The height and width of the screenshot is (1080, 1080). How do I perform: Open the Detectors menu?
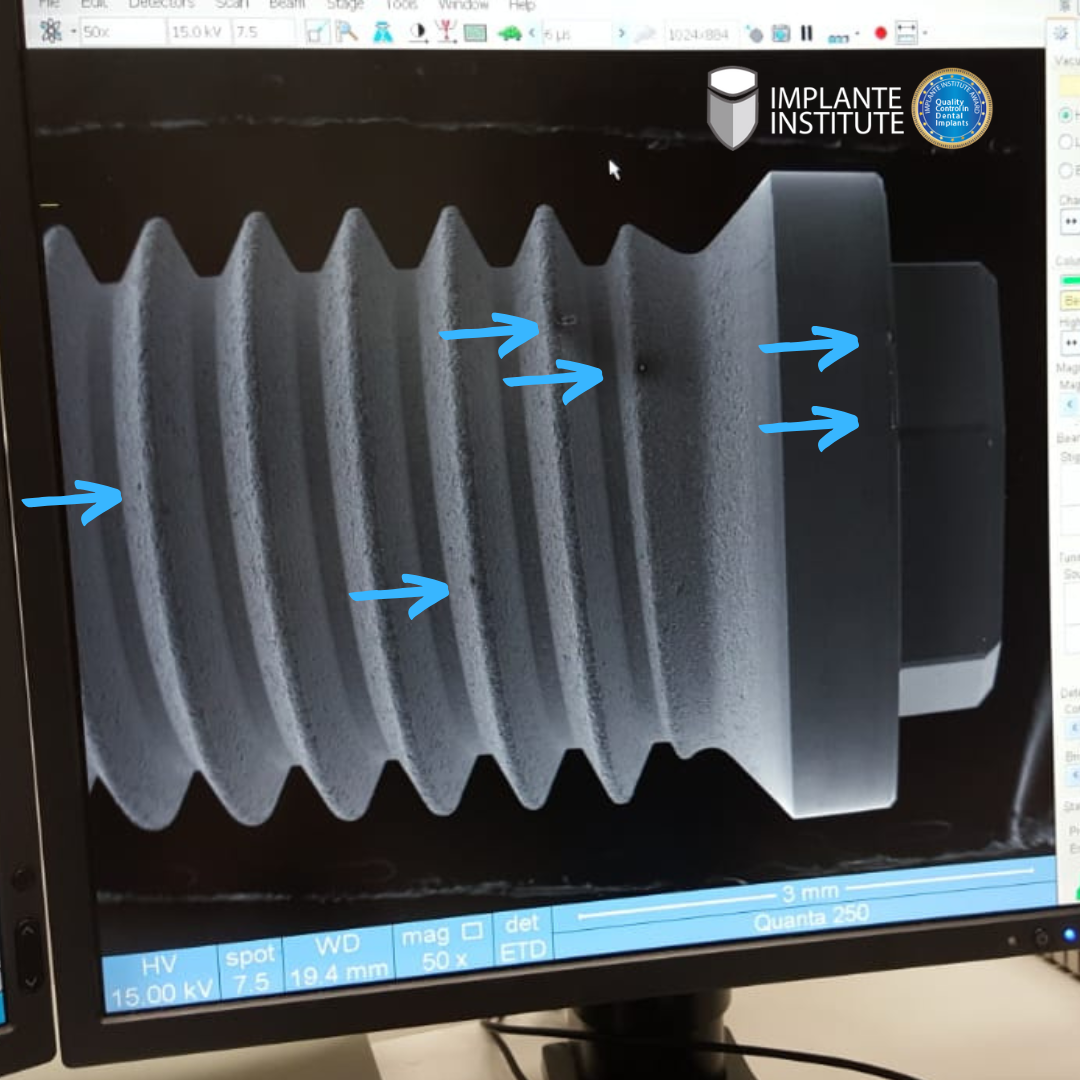161,4
